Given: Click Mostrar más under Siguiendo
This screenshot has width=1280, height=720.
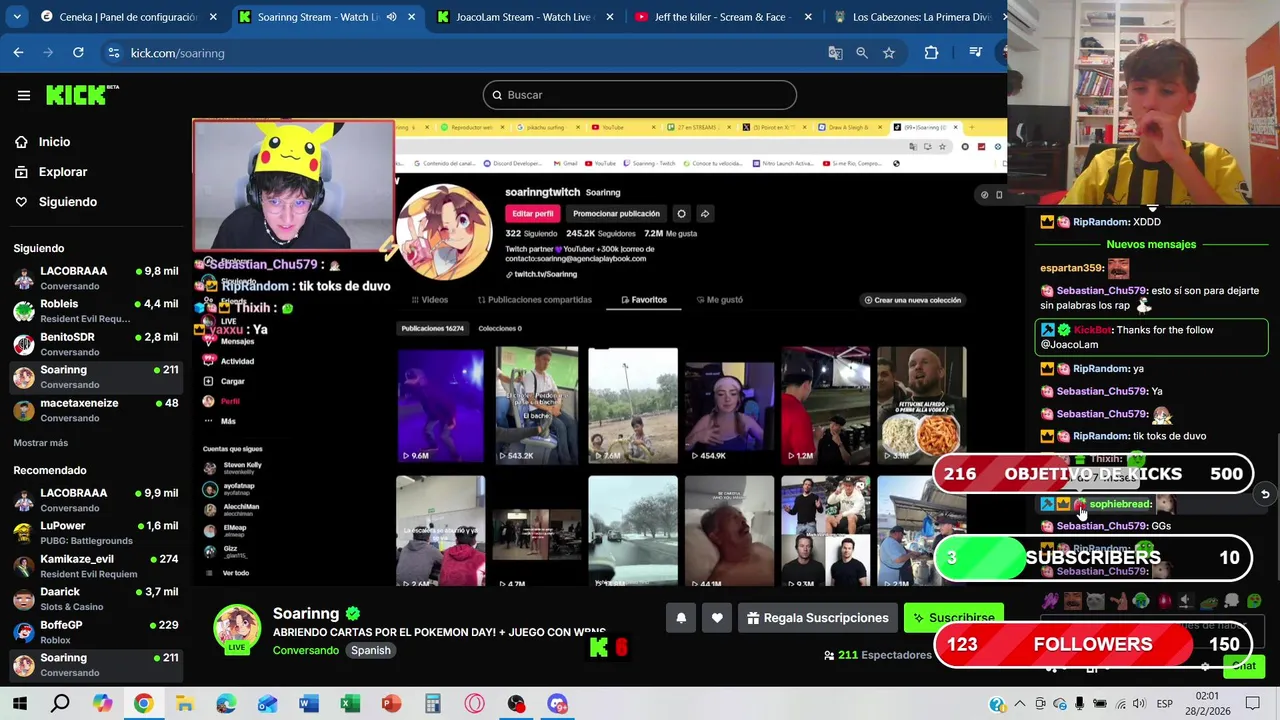Looking at the screenshot, I should pos(41,443).
